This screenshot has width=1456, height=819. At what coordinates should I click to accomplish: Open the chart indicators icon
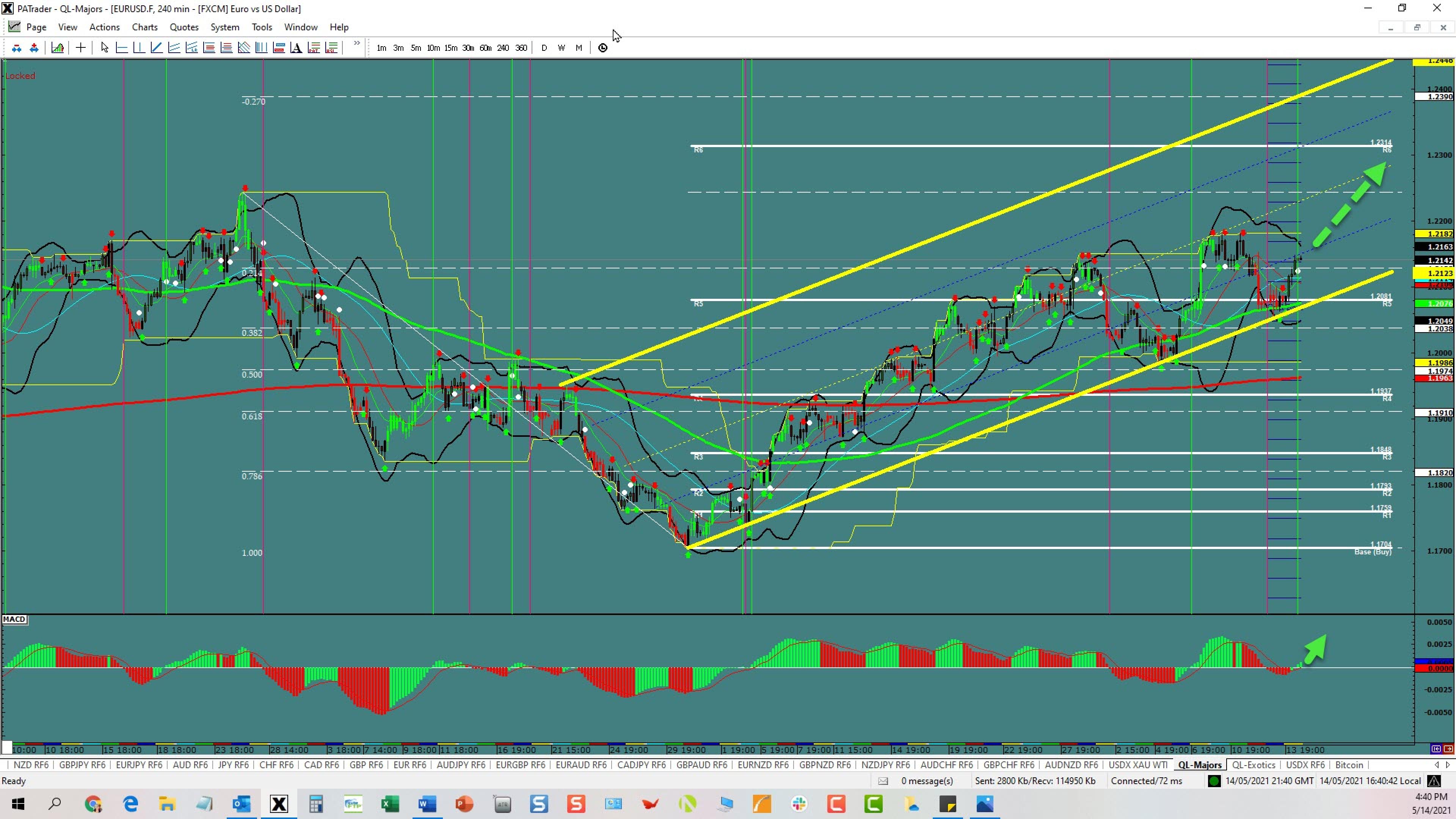(57, 48)
